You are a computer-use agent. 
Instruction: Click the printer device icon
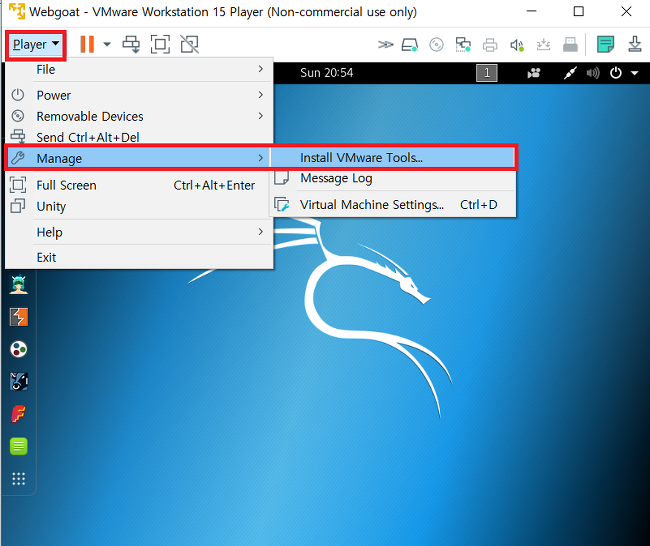(490, 44)
